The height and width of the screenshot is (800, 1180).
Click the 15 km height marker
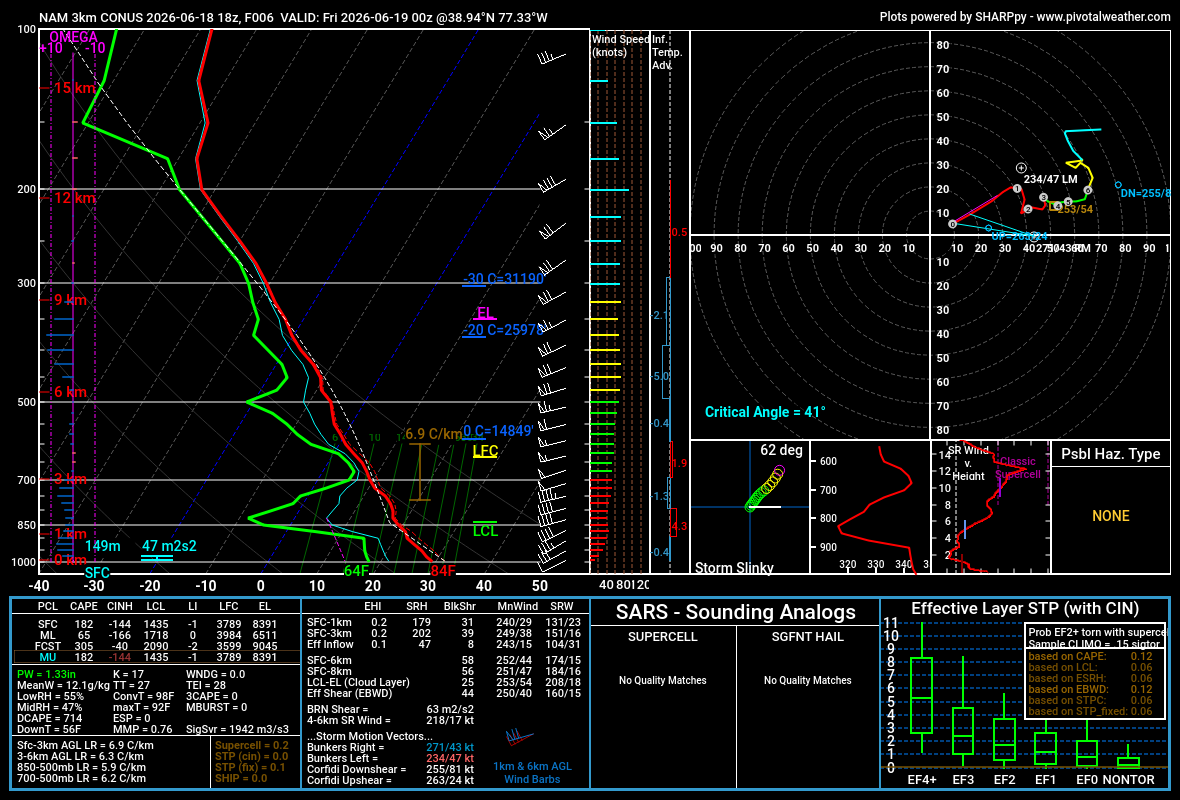75,88
